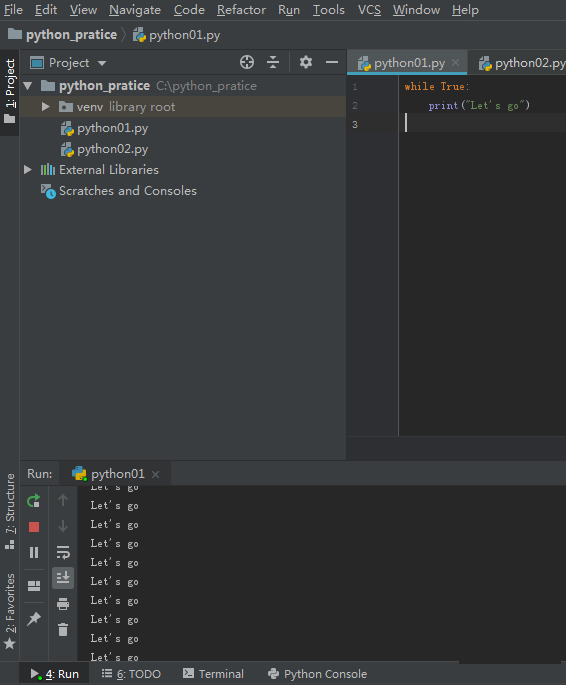Open the Code menu
The image size is (566, 685).
(189, 10)
